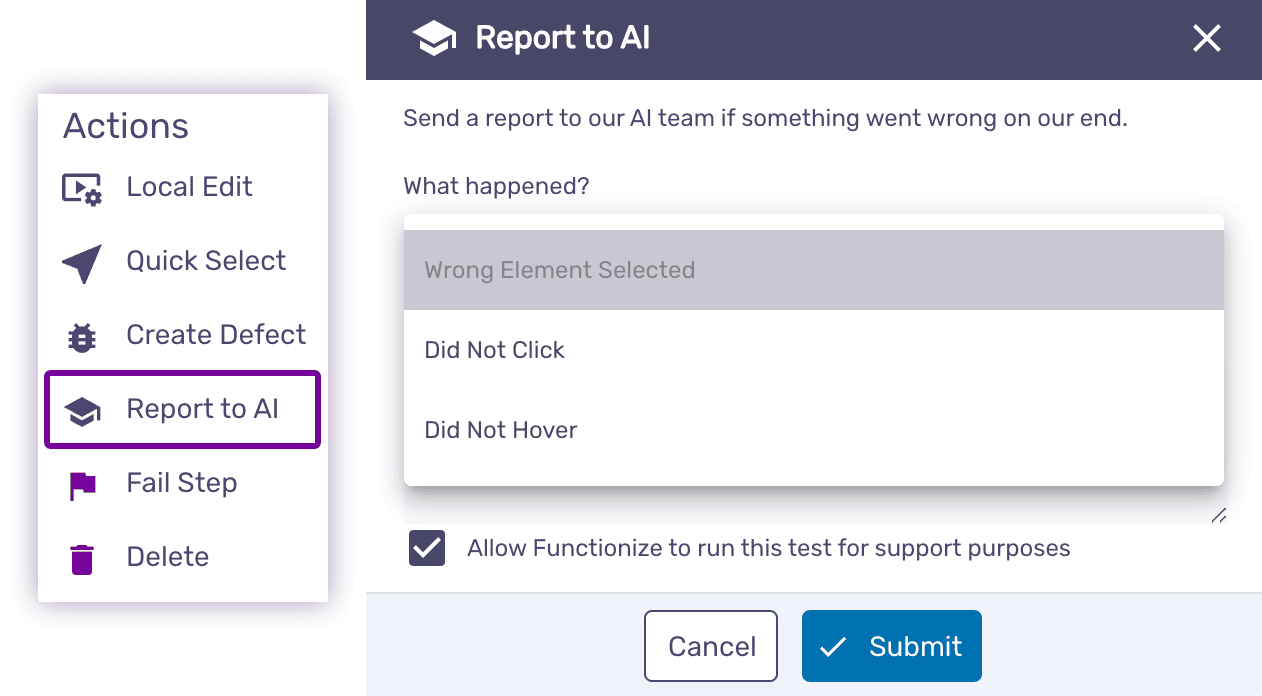Click the Delete trash can icon

pyautogui.click(x=82, y=559)
